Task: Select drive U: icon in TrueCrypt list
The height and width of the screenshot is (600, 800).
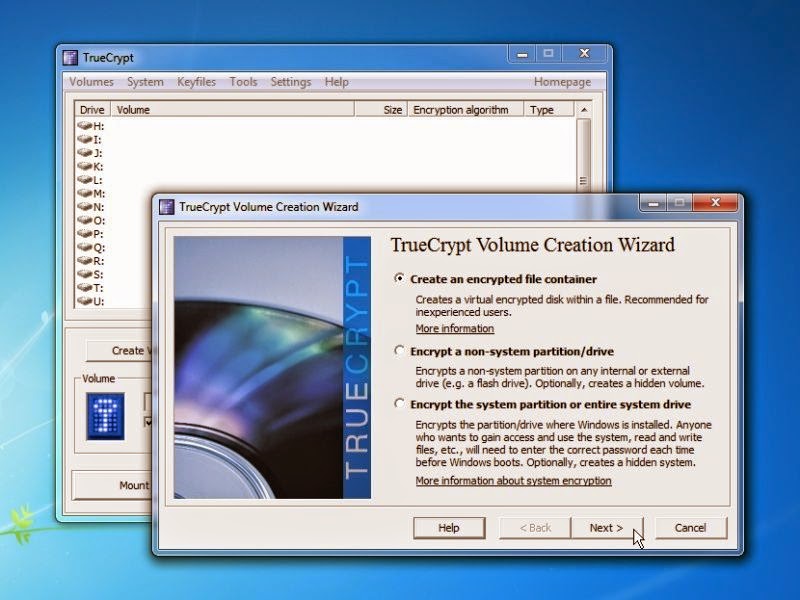Action: click(85, 301)
